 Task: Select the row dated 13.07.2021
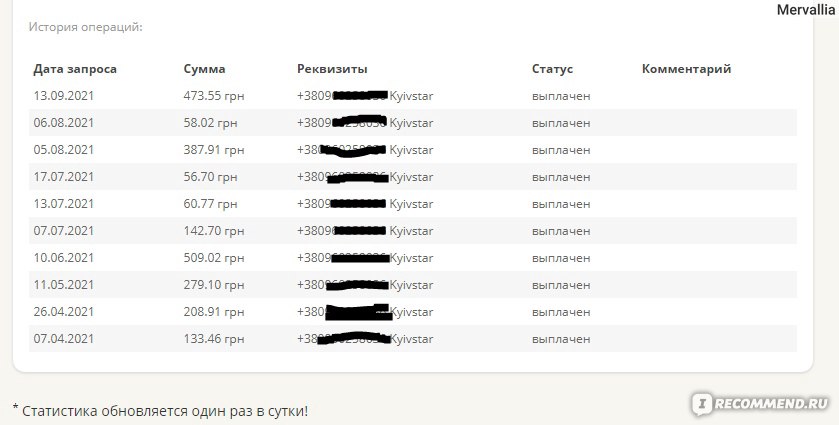point(413,204)
